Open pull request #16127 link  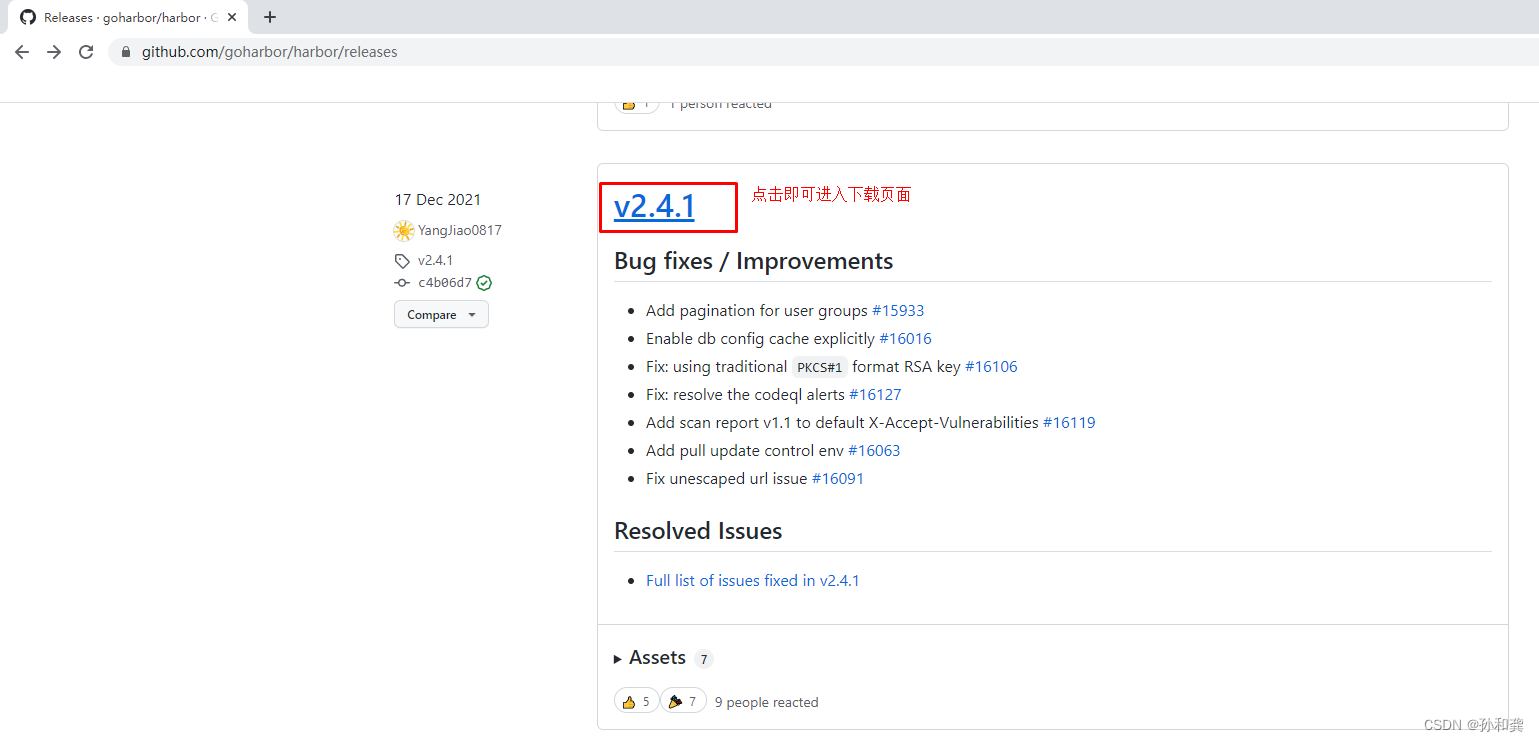(875, 395)
